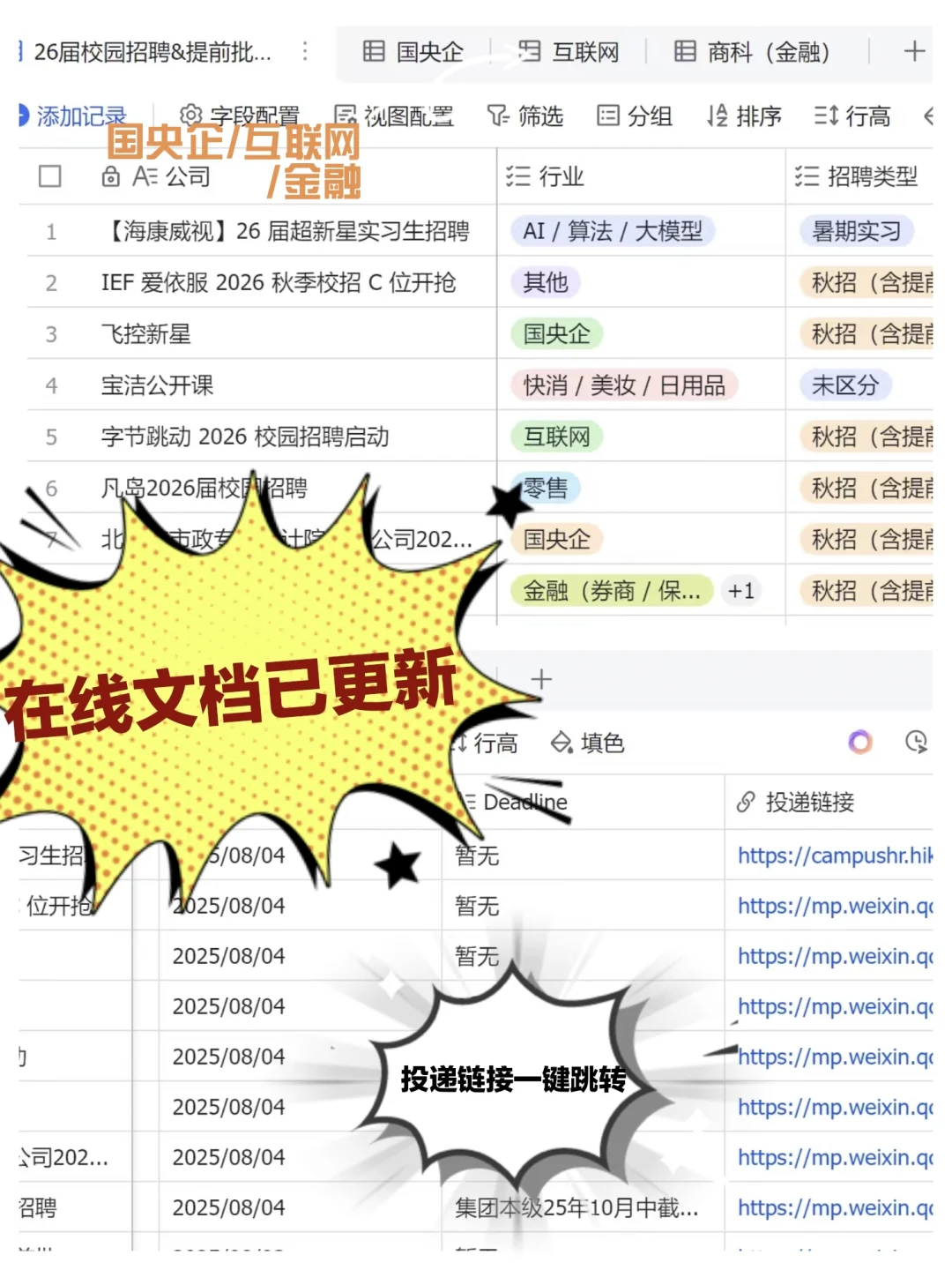Open 字段配置 field settings
This screenshot has width=952, height=1270.
(239, 116)
